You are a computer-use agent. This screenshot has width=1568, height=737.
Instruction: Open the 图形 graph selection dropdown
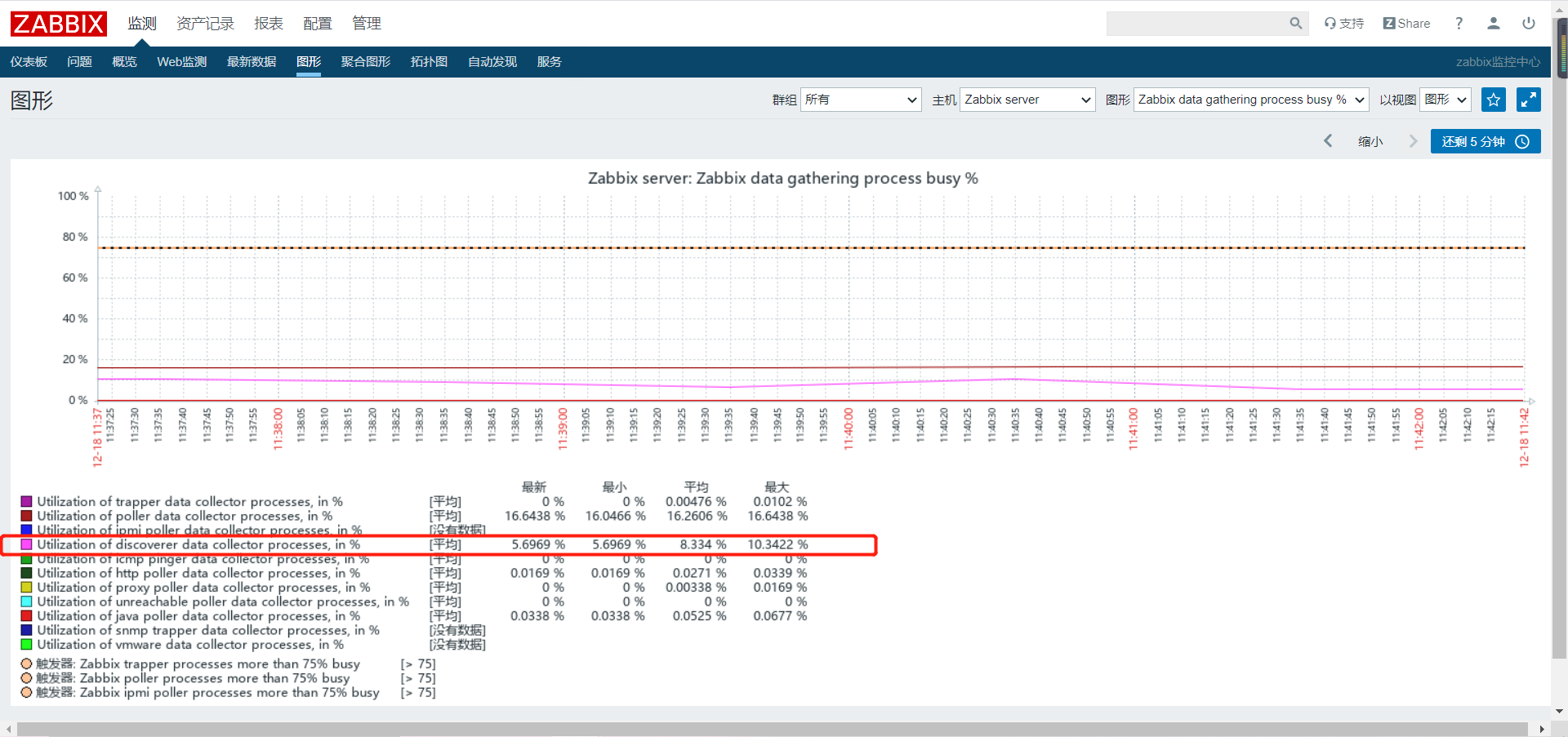1251,100
